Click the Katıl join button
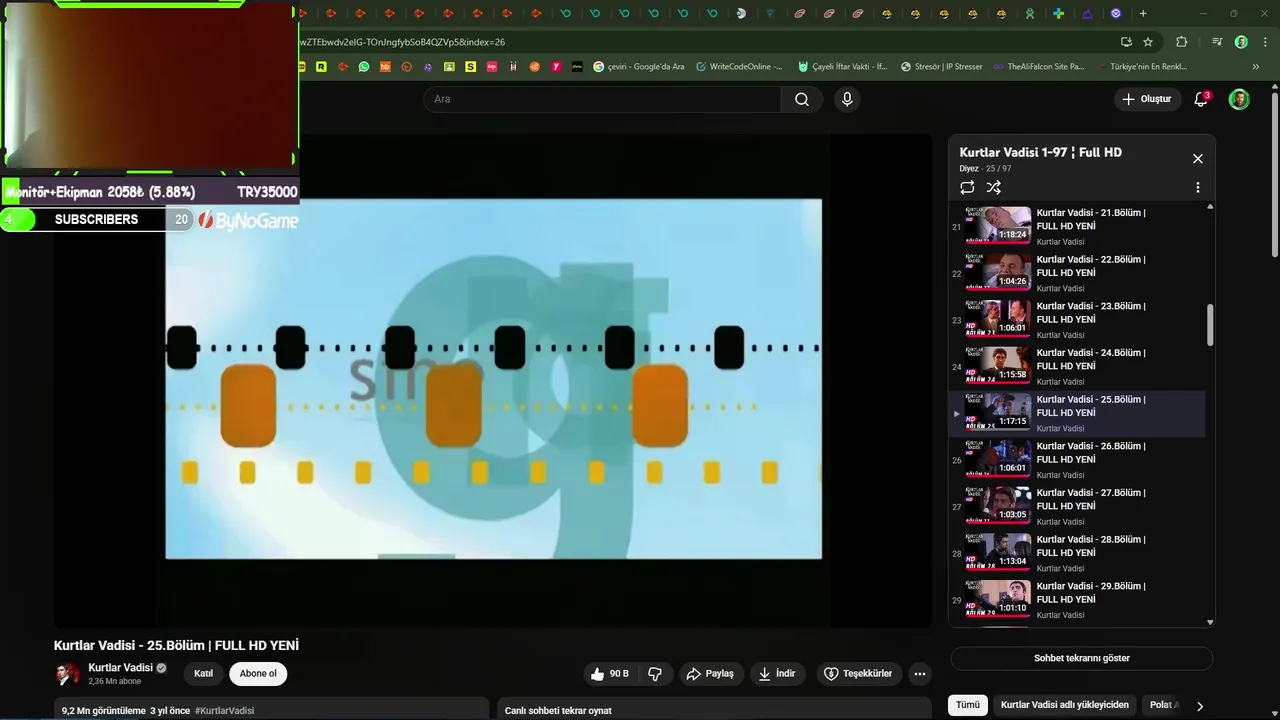This screenshot has width=1280, height=720. click(x=203, y=673)
